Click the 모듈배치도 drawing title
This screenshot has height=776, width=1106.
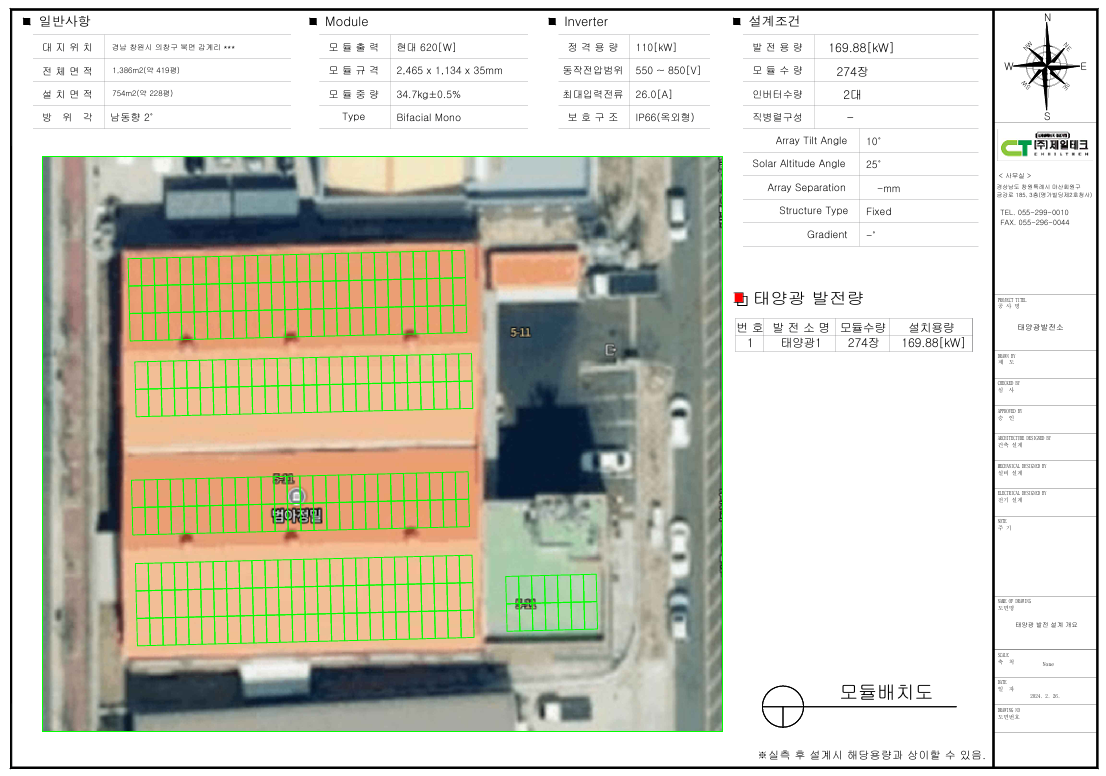(885, 692)
